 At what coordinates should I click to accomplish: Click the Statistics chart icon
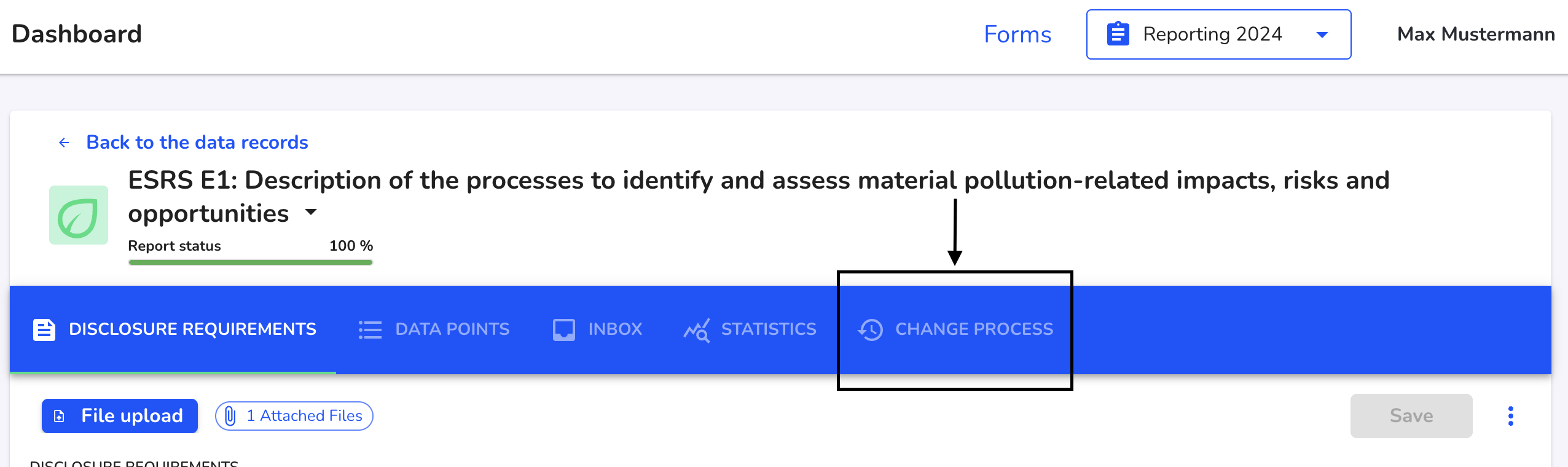coord(697,330)
